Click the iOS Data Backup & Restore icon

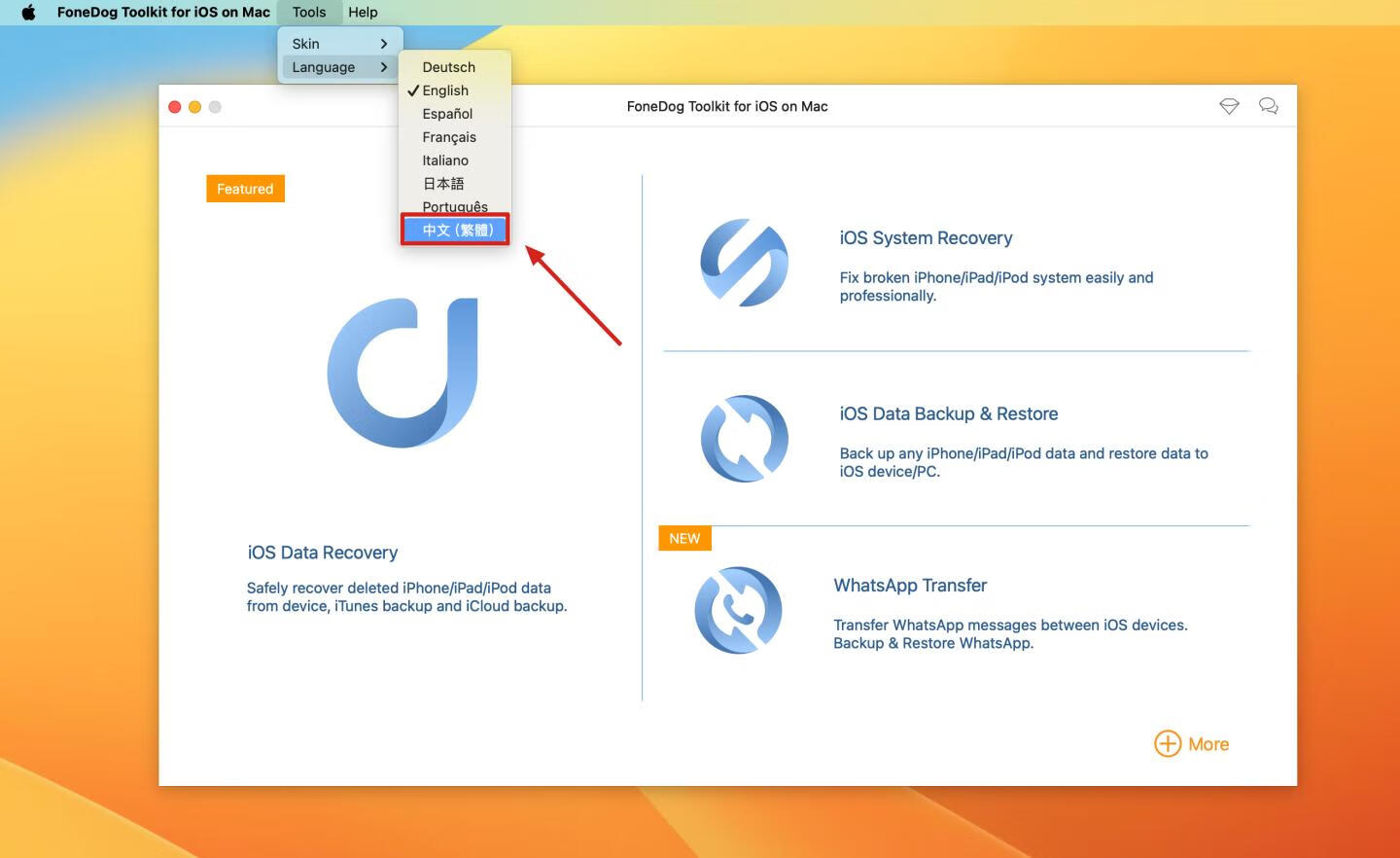coord(745,439)
